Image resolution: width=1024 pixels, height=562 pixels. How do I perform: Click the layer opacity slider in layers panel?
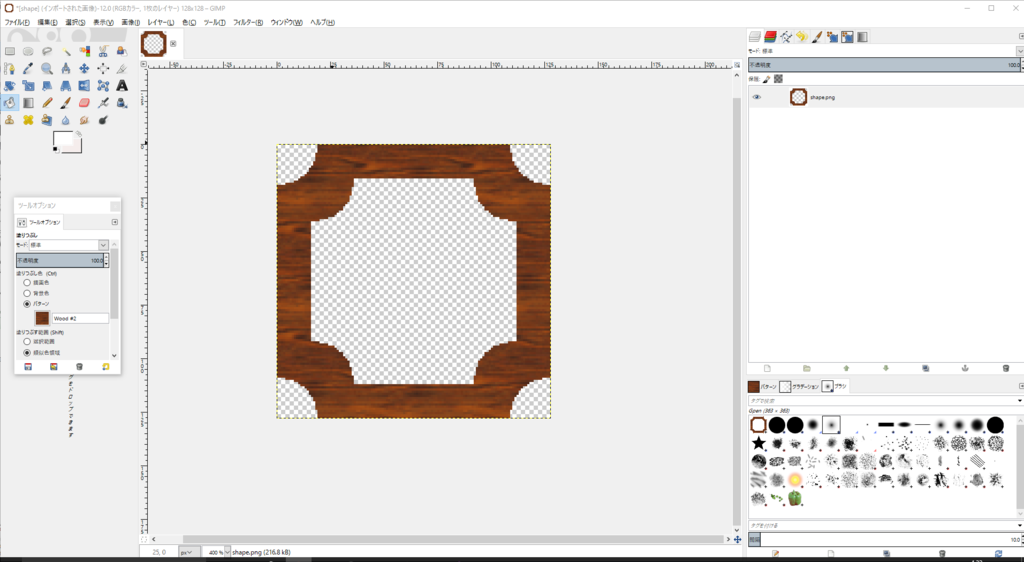click(x=884, y=65)
